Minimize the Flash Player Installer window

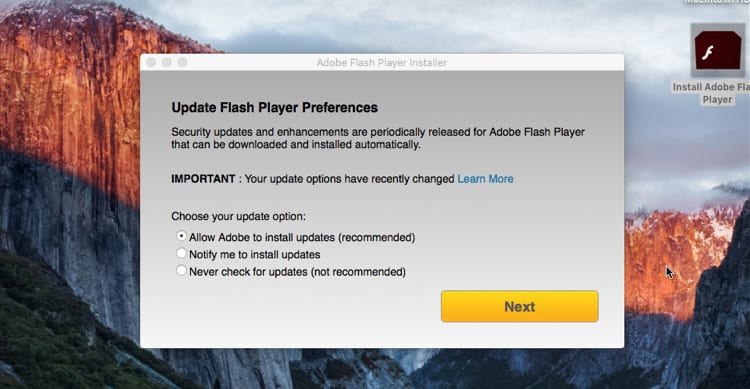click(x=166, y=62)
